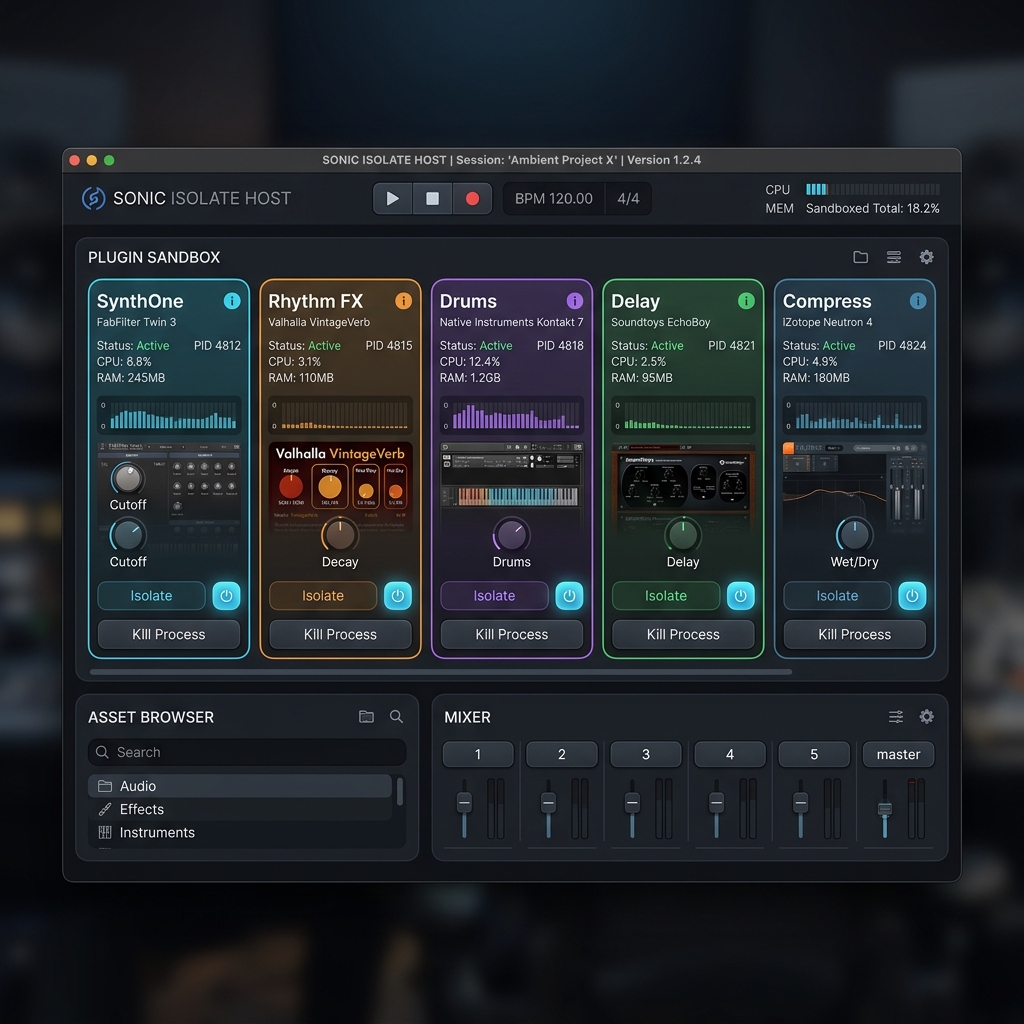Open the list view icon in Plugin Sandbox header

click(x=894, y=257)
